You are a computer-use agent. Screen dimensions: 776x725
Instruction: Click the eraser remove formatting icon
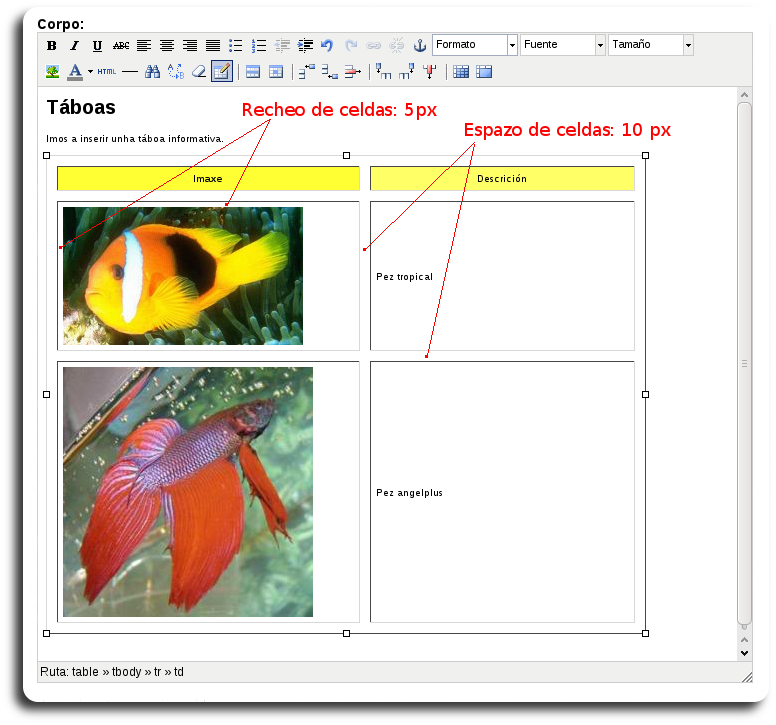(x=198, y=72)
